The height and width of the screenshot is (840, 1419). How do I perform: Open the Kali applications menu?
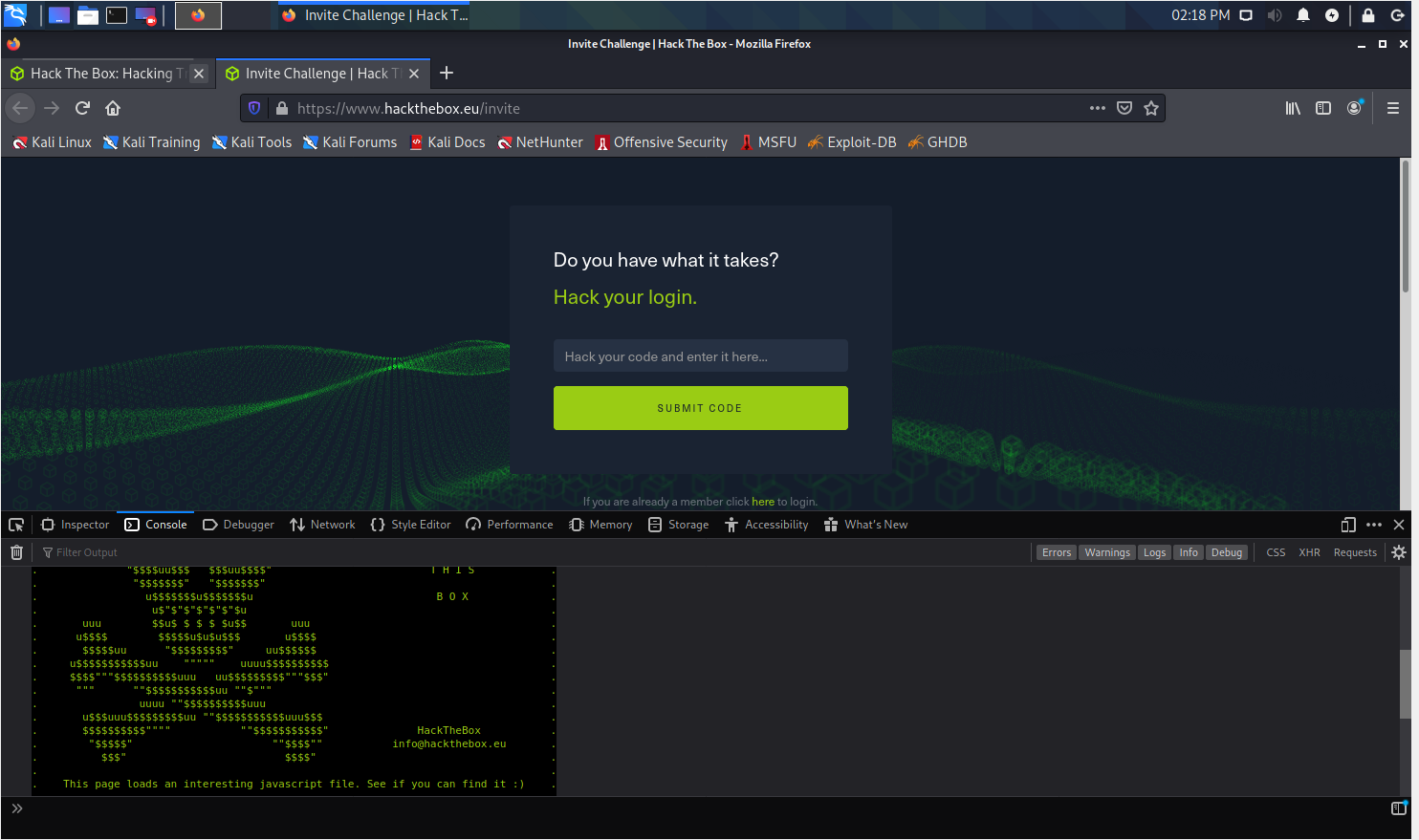pyautogui.click(x=15, y=14)
